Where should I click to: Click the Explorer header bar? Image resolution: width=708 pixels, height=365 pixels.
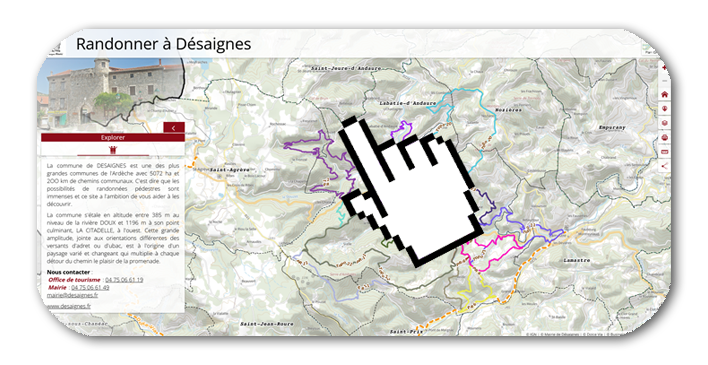(x=113, y=137)
